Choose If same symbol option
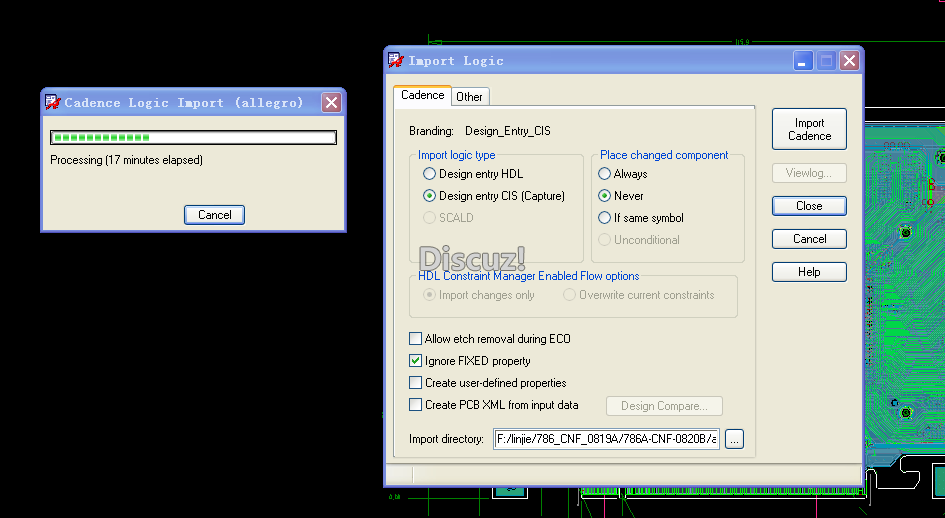The width and height of the screenshot is (945, 518). 640,218
